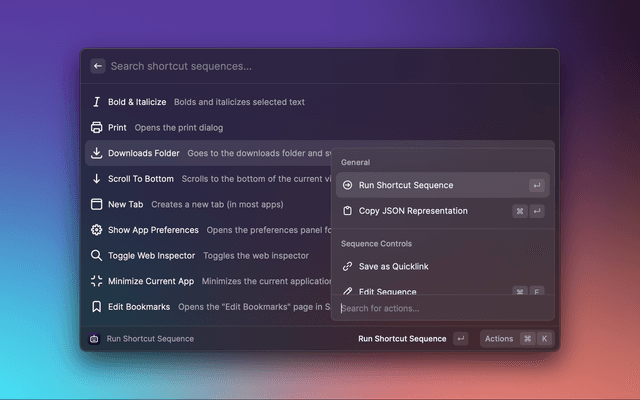The height and width of the screenshot is (400, 640).
Task: Select the Edit Bookmarks sequence
Action: 208,307
